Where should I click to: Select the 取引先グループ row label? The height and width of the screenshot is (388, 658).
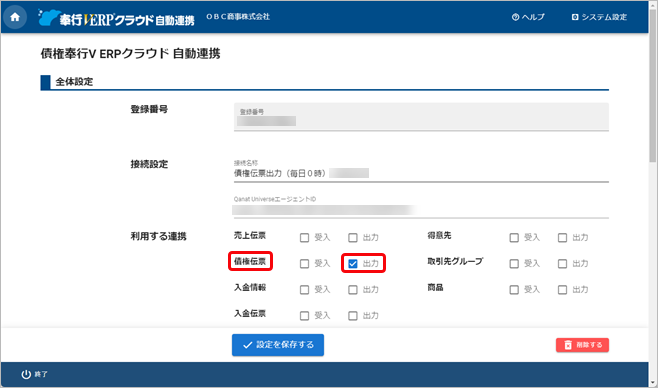(455, 261)
